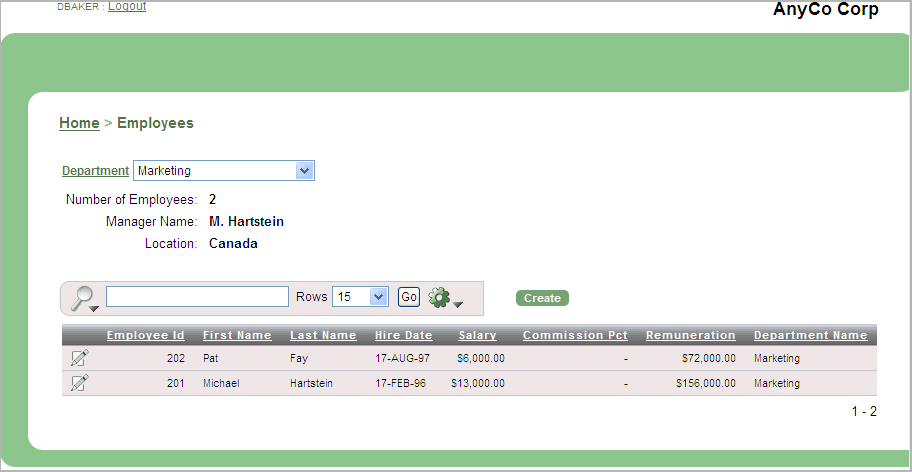Go to the Home breadcrumb link
This screenshot has height=472, width=912.
pyautogui.click(x=79, y=123)
